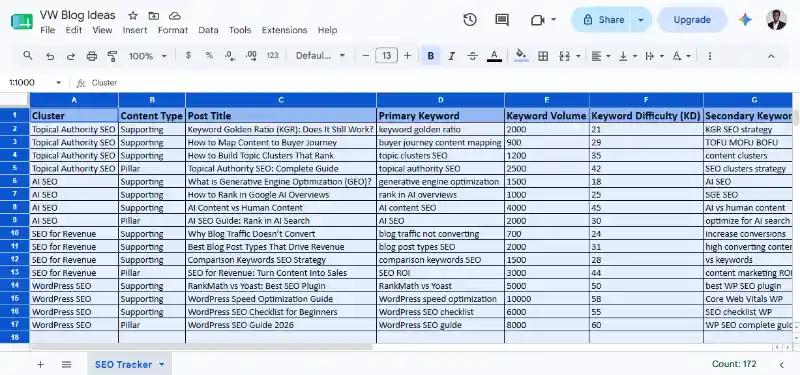Open the View menu

point(102,30)
